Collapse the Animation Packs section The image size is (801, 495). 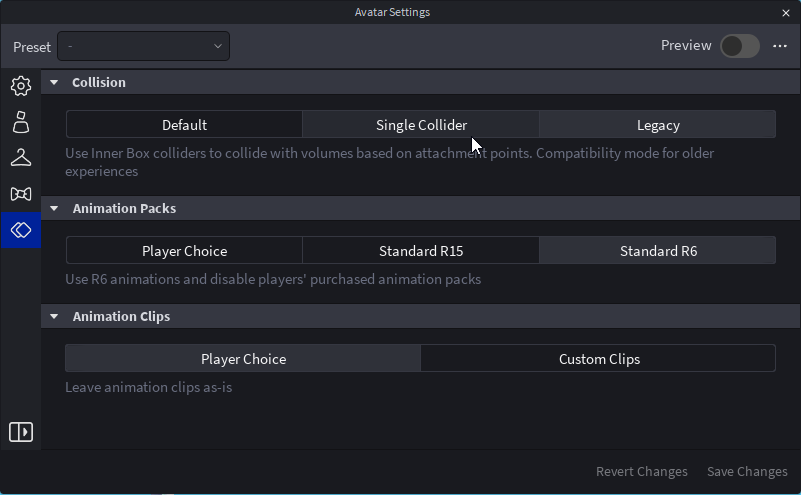[54, 208]
